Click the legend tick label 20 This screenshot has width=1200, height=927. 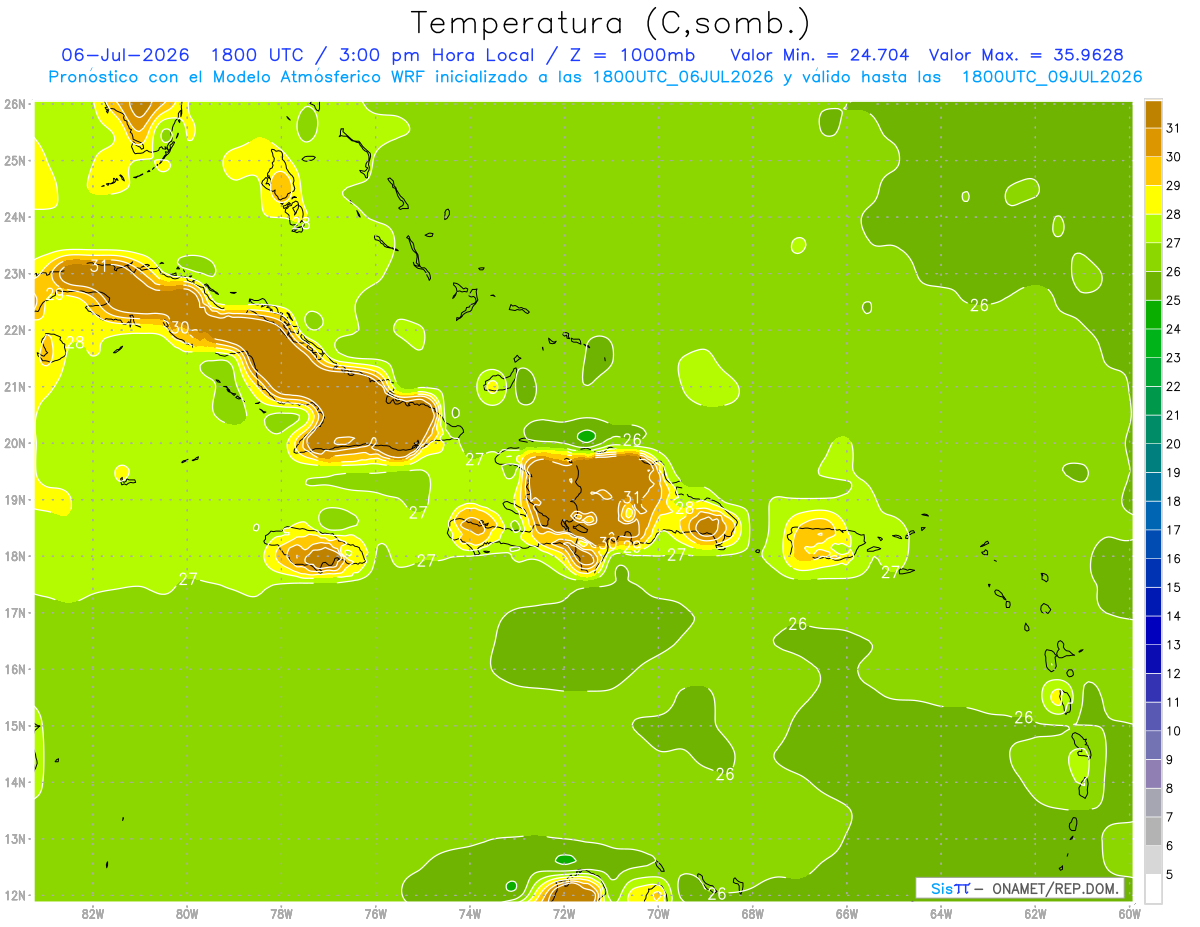(1174, 444)
